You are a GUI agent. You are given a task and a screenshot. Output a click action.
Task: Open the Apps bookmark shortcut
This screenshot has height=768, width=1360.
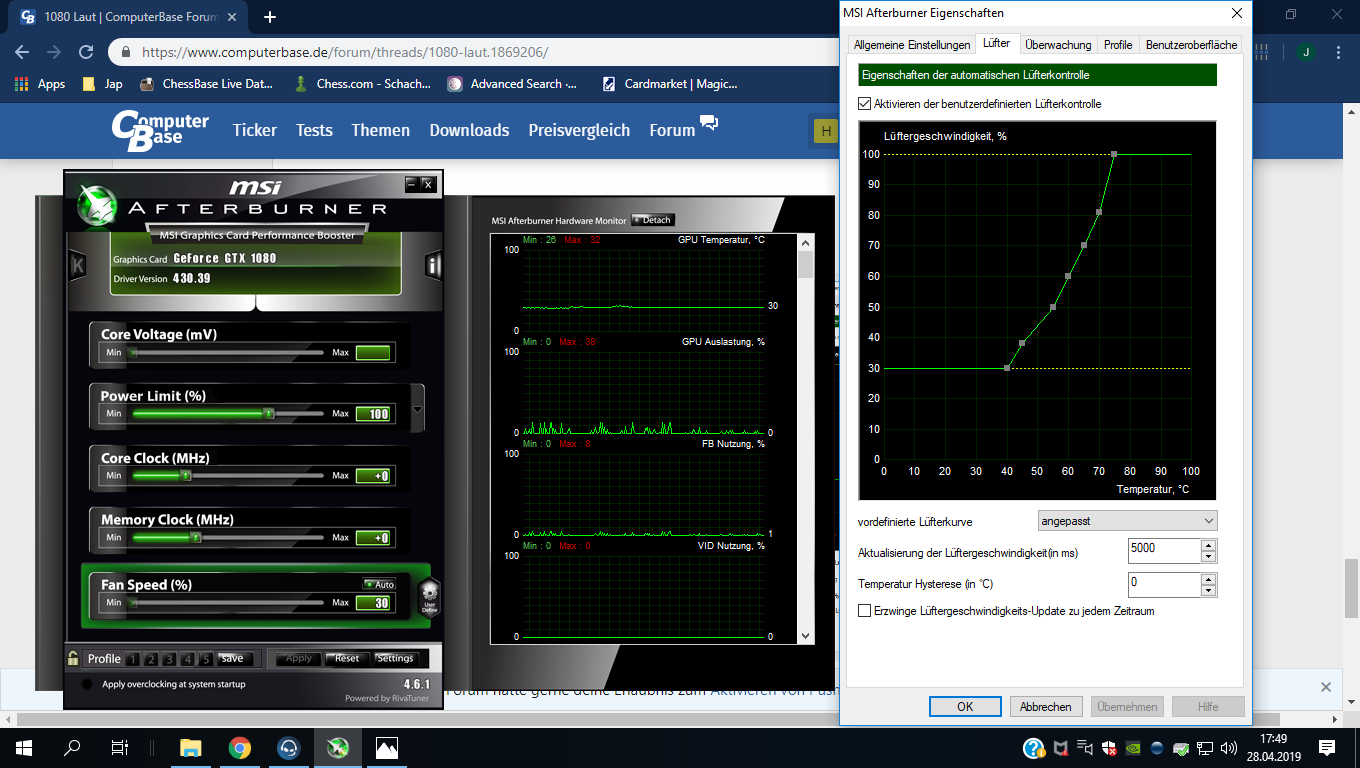point(40,84)
